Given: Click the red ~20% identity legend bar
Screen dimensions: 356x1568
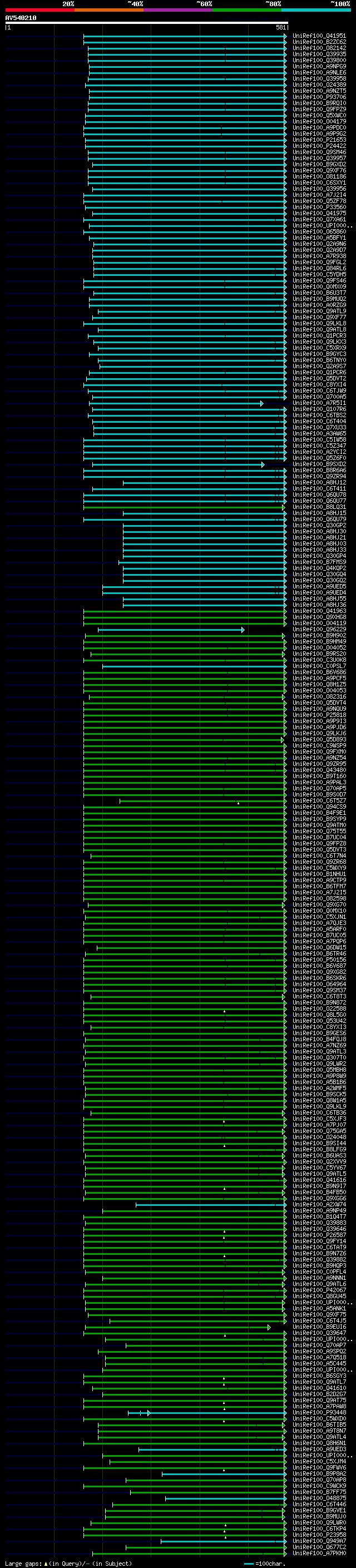Looking at the screenshot, I should 39,10.
